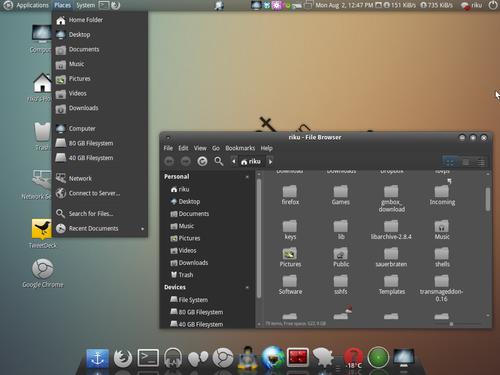This screenshot has width=500, height=375.
Task: Select the gmbox_download folder
Action: 391,199
